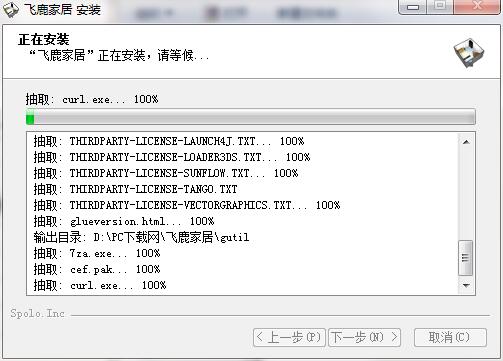Click the 正在安装 heading

coord(44,39)
